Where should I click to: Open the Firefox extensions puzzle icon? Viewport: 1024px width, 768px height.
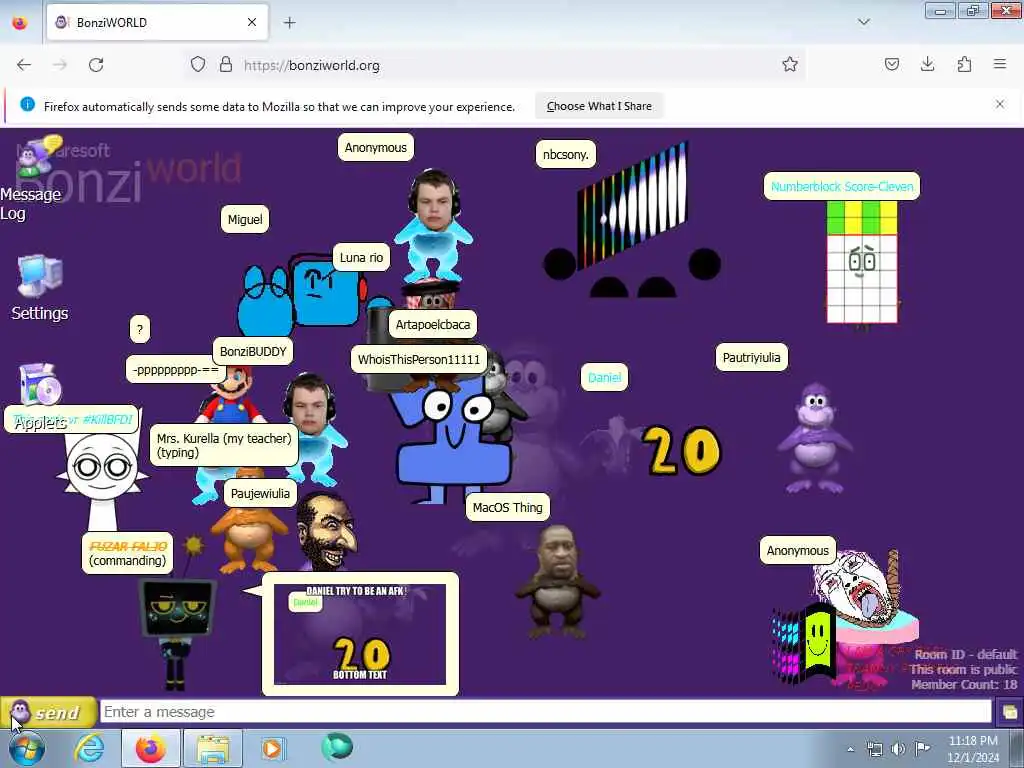click(x=964, y=64)
